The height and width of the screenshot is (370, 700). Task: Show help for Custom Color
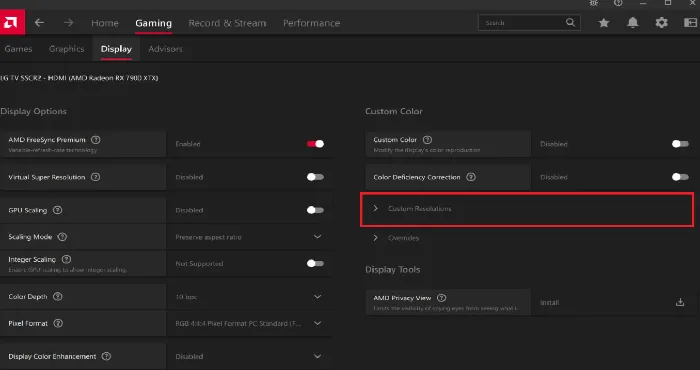click(427, 140)
